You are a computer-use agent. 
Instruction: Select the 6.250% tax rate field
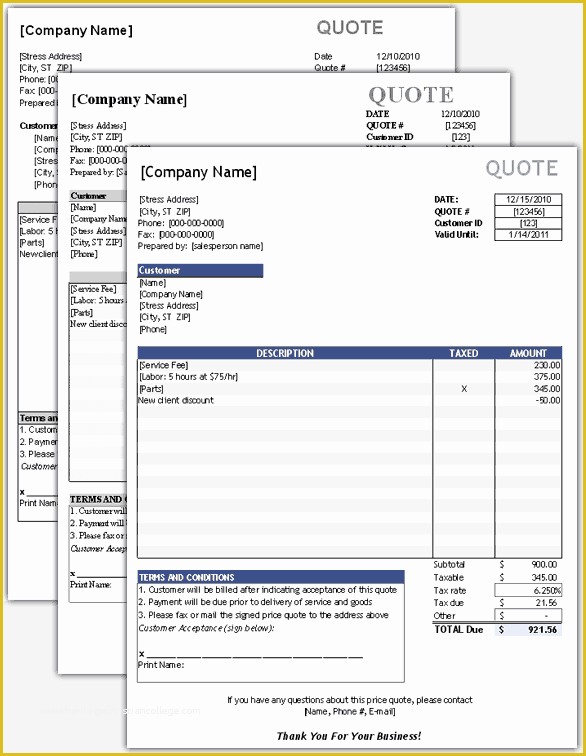[x=528, y=590]
